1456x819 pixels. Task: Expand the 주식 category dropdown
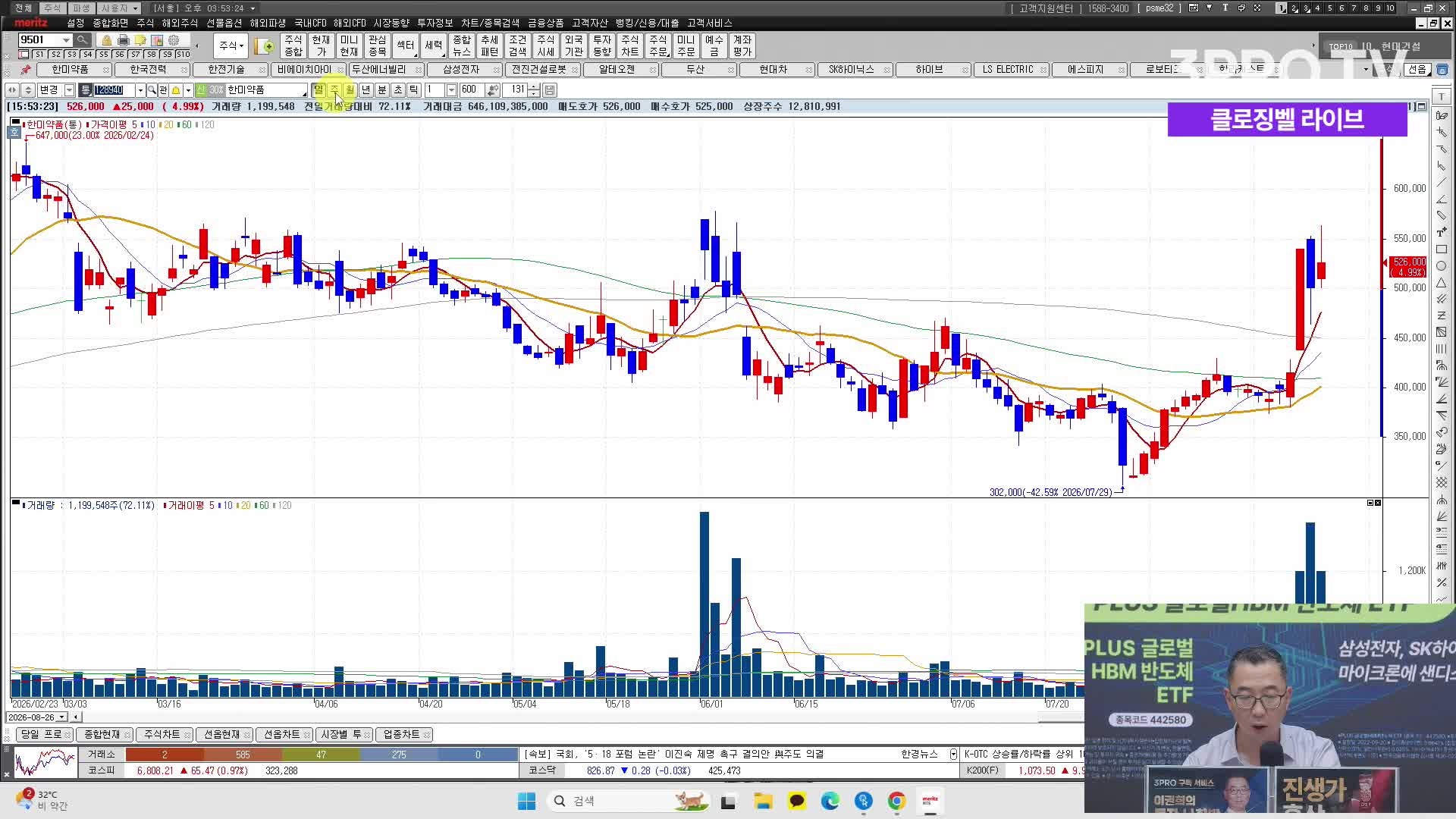(231, 46)
